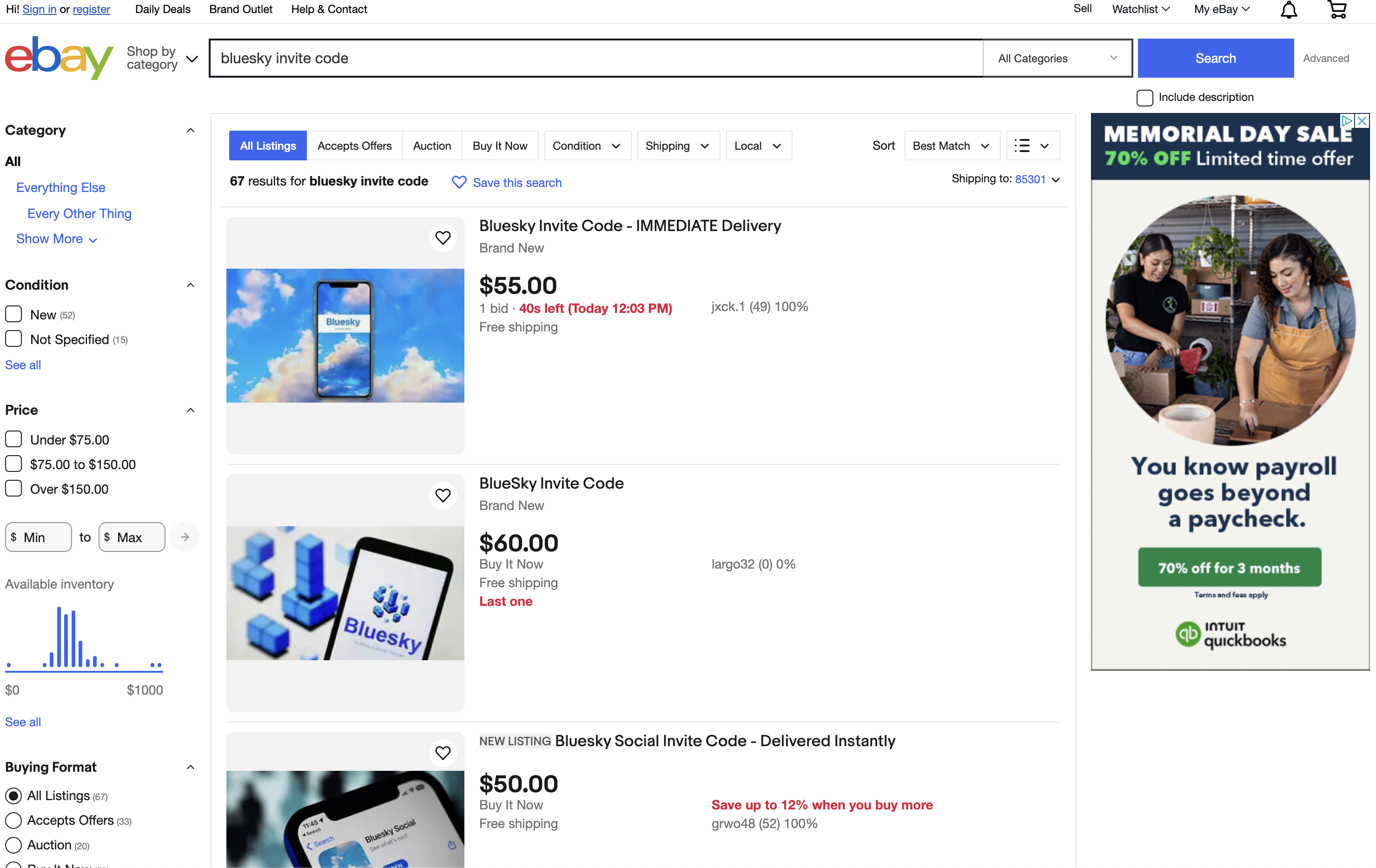Open the shopping cart icon
The height and width of the screenshot is (868, 1376).
coord(1337,10)
